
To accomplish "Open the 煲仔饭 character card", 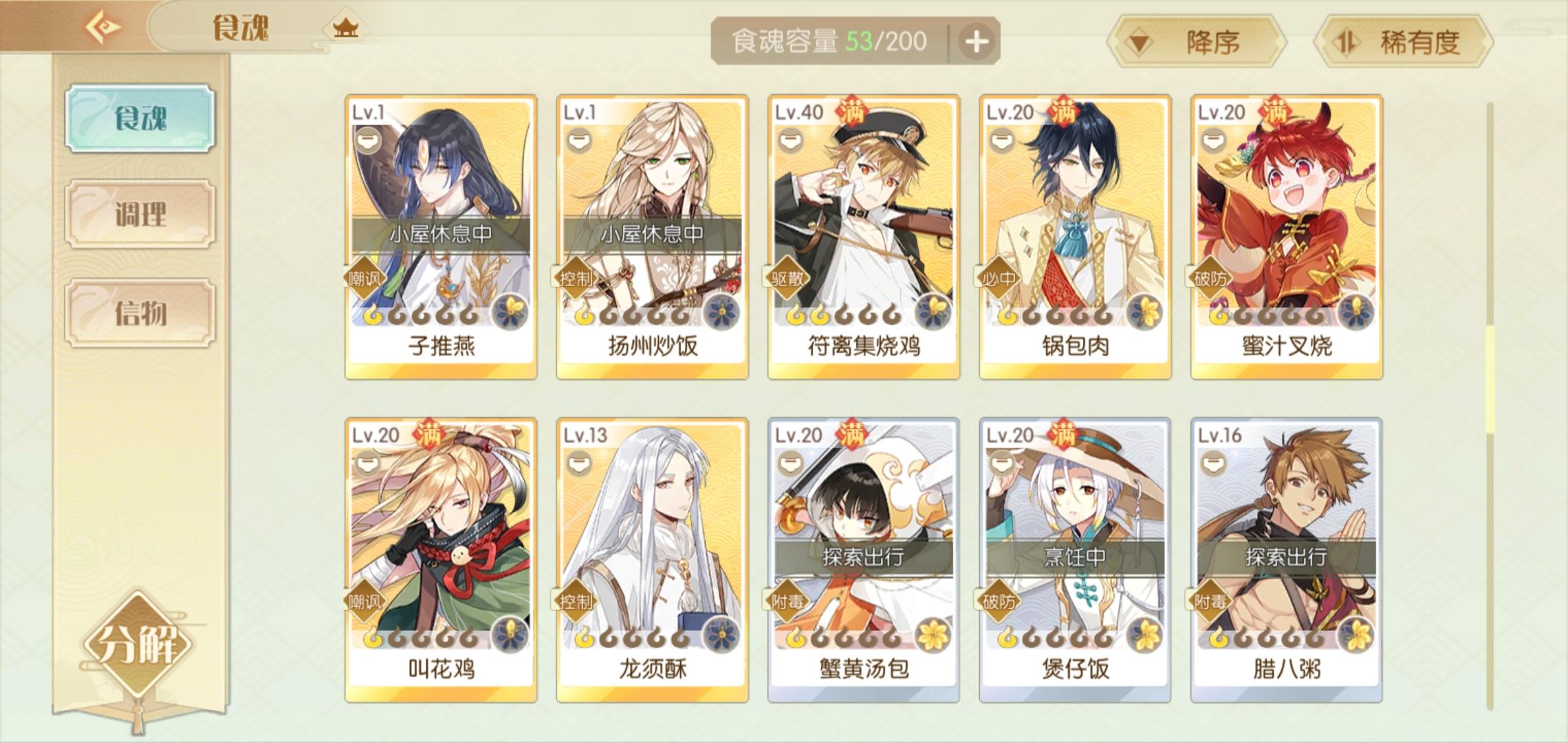I will tap(1075, 560).
